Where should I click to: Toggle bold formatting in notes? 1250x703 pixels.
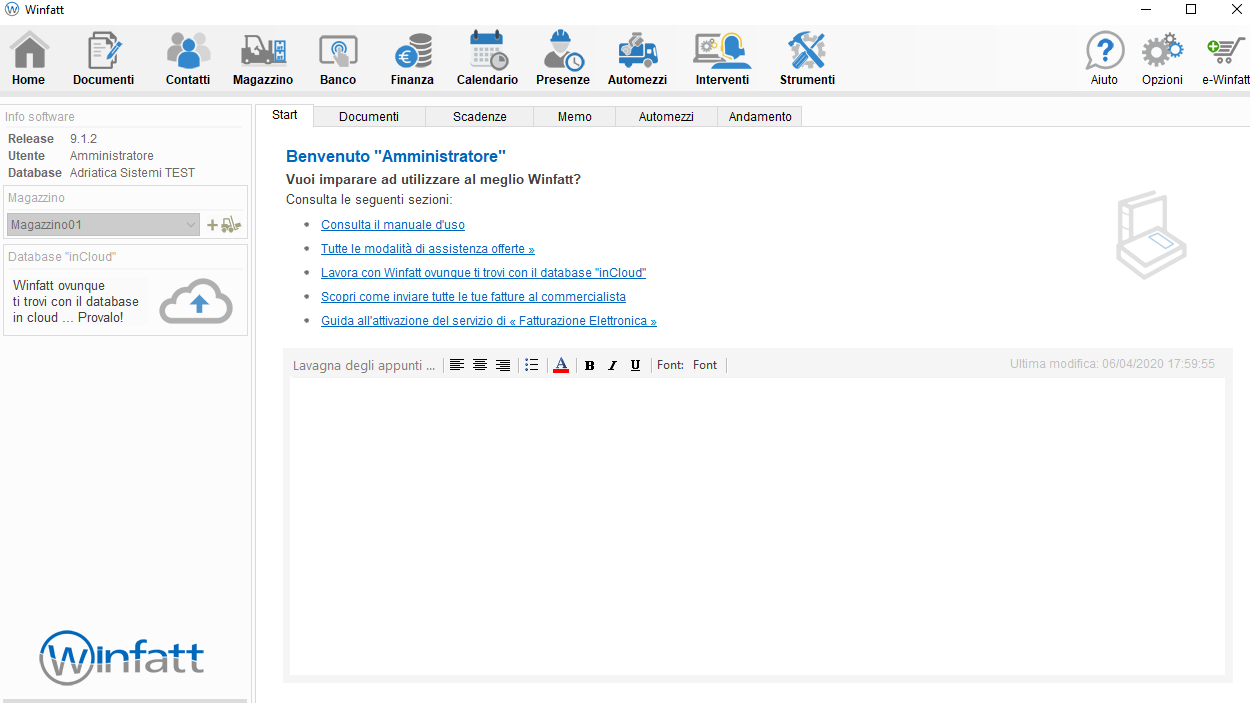click(589, 365)
